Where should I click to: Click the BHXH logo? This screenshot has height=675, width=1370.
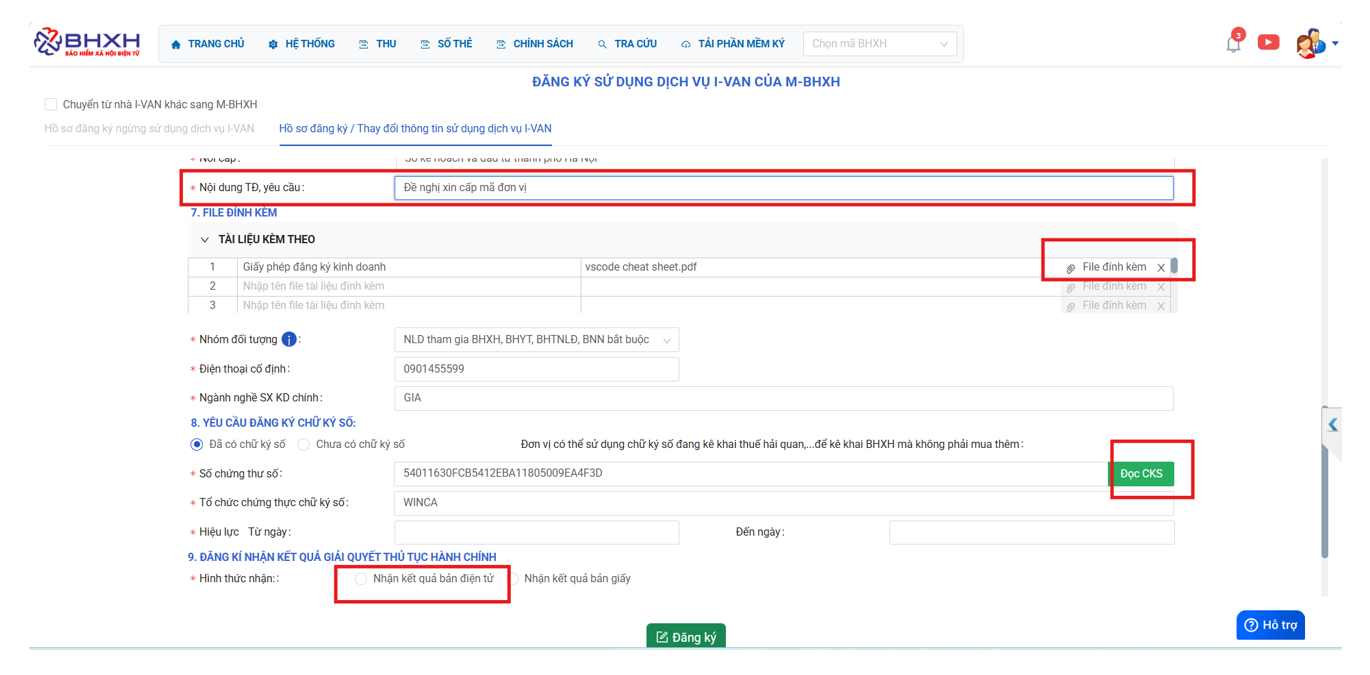pyautogui.click(x=87, y=43)
